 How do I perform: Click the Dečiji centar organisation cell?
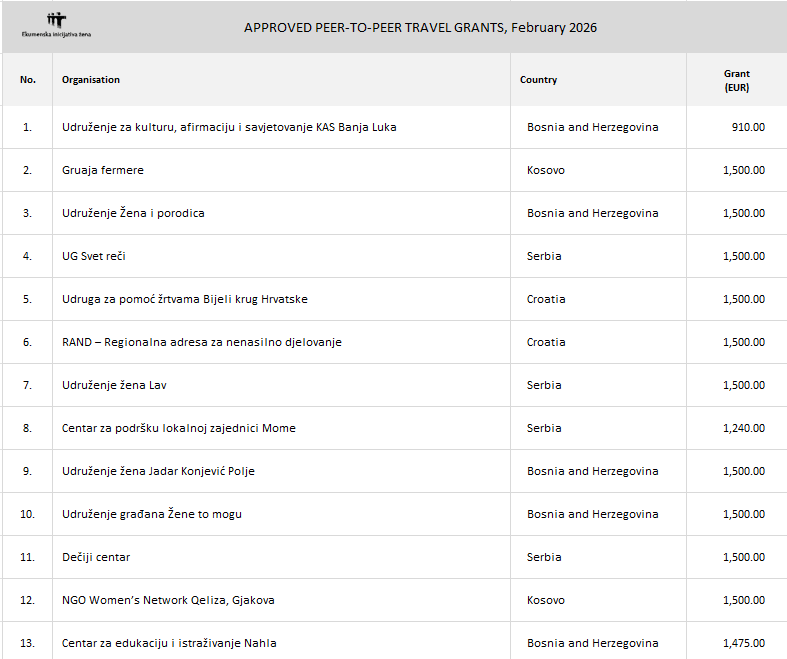(96, 557)
